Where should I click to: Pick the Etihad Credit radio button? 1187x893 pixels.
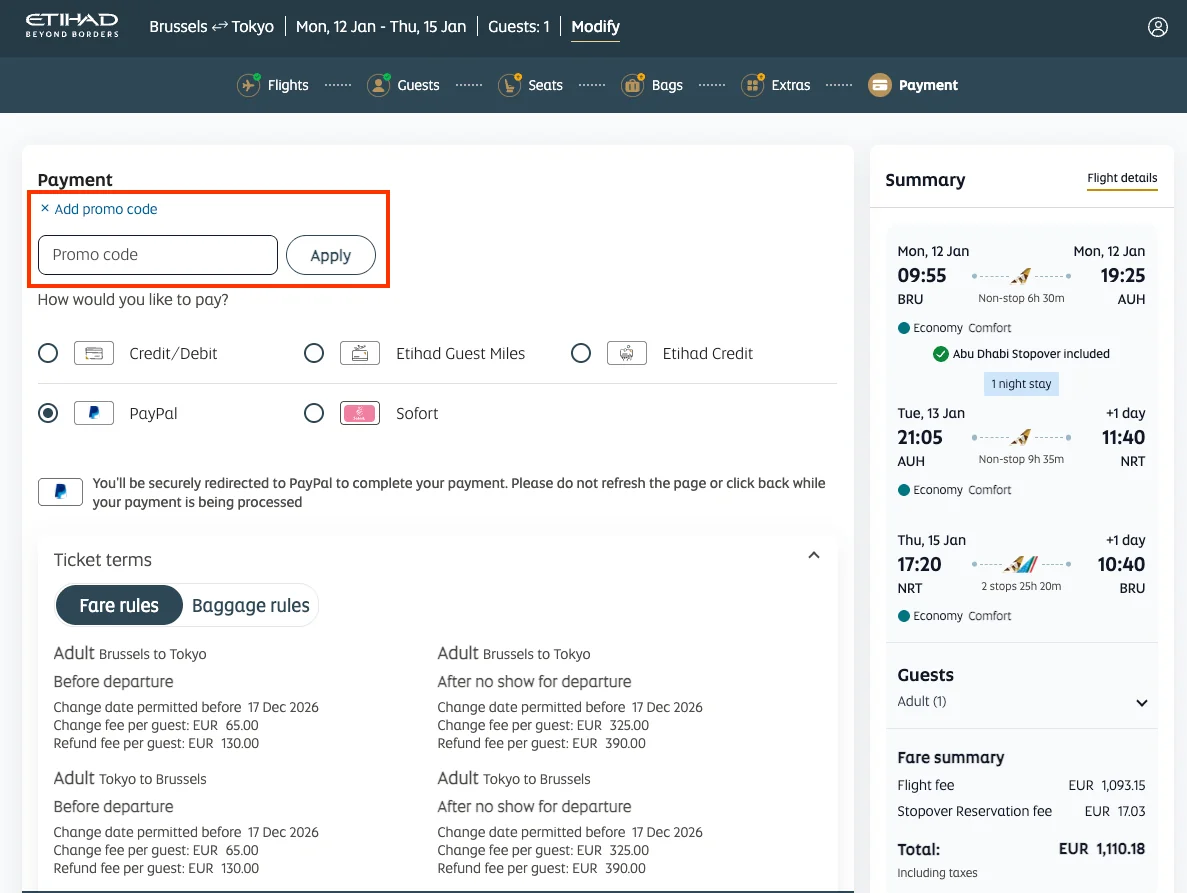coord(581,353)
